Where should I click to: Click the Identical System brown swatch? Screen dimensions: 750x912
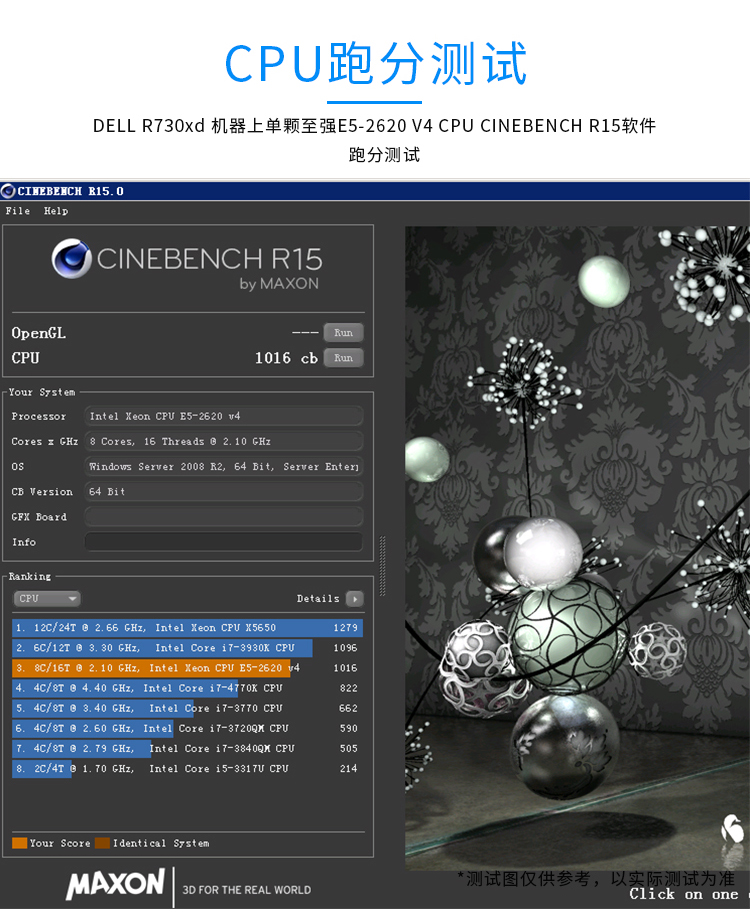point(102,843)
